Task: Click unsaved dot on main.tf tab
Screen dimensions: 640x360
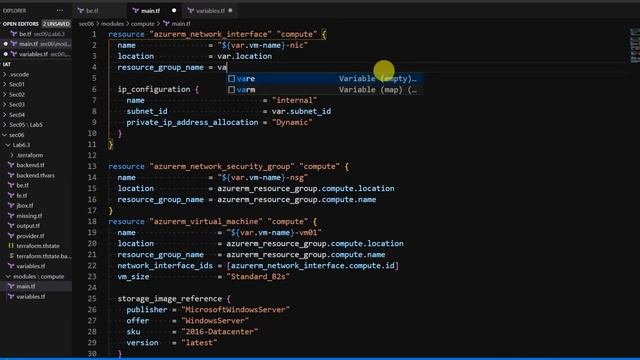Action: [x=174, y=11]
